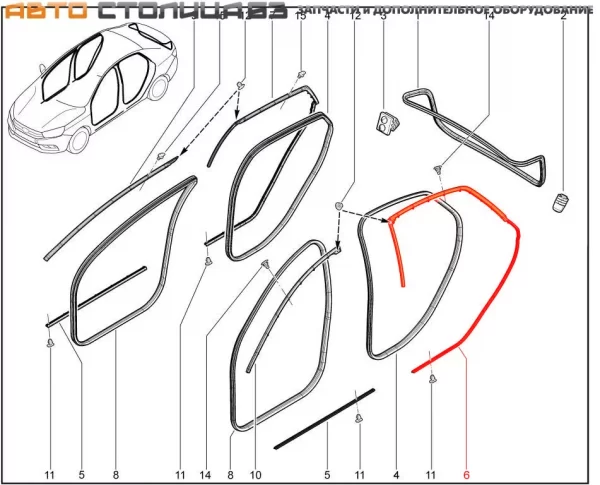600x485 pixels.
Task: Click the number 4 label at bottom
Action: pyautogui.click(x=396, y=473)
